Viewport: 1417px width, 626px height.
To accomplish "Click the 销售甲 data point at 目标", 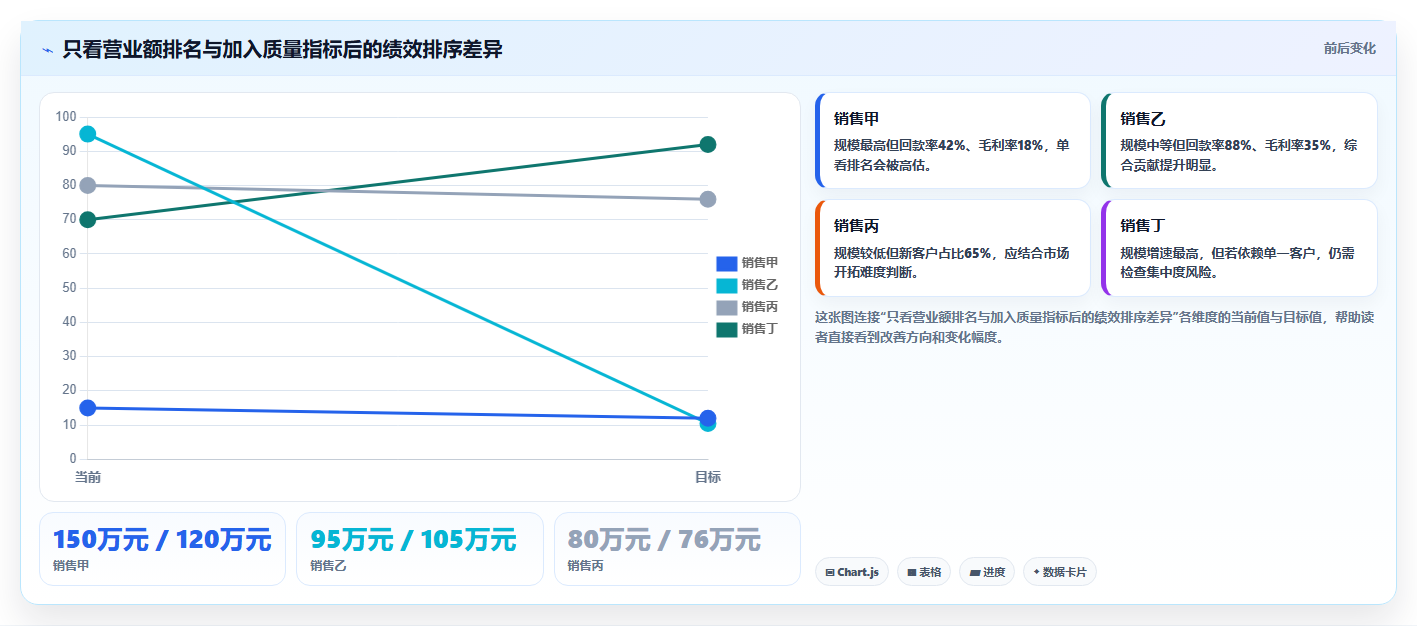I will coord(708,418).
